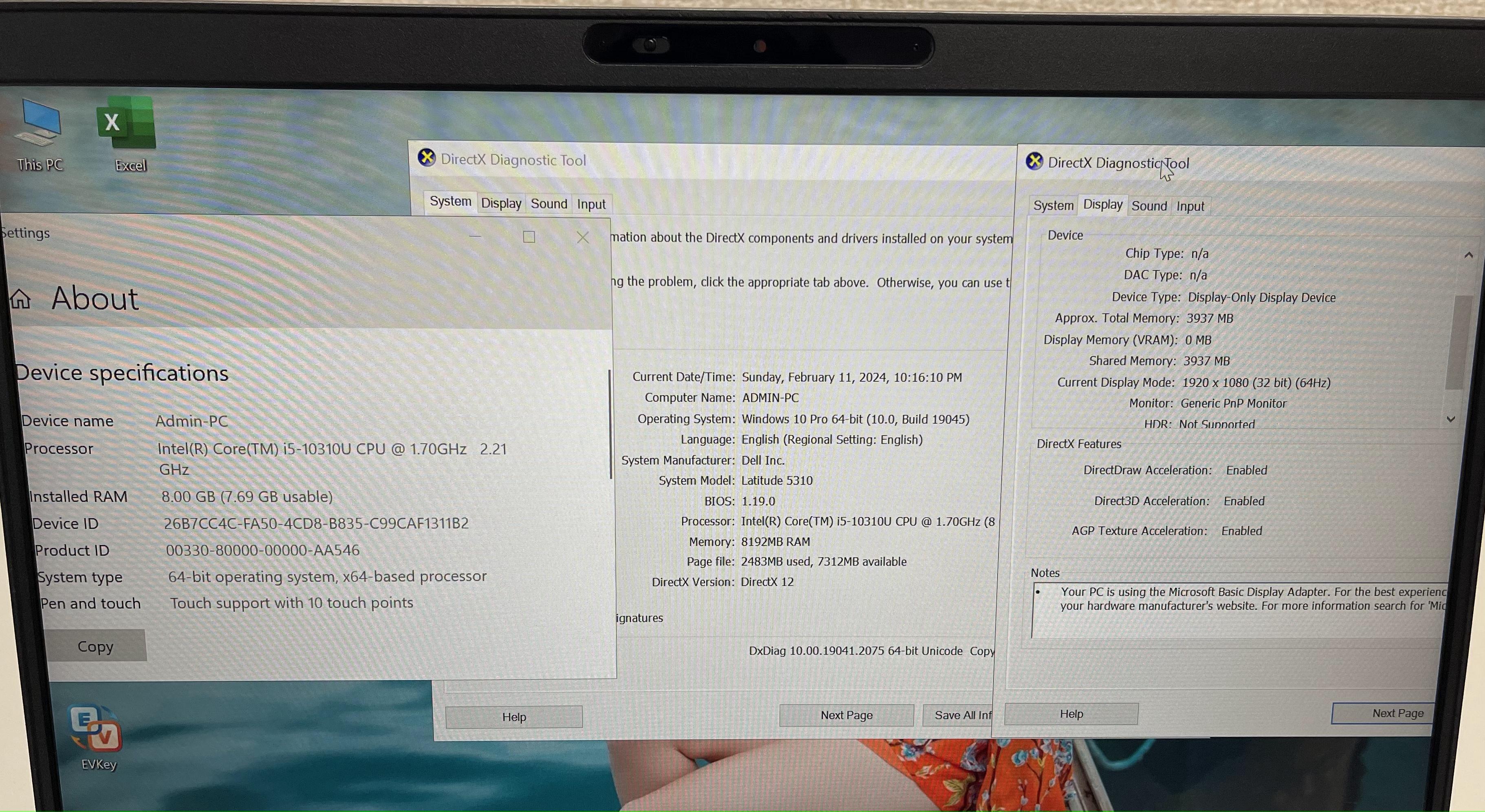Minimize the Settings window
The image size is (1485, 812).
pyautogui.click(x=475, y=236)
